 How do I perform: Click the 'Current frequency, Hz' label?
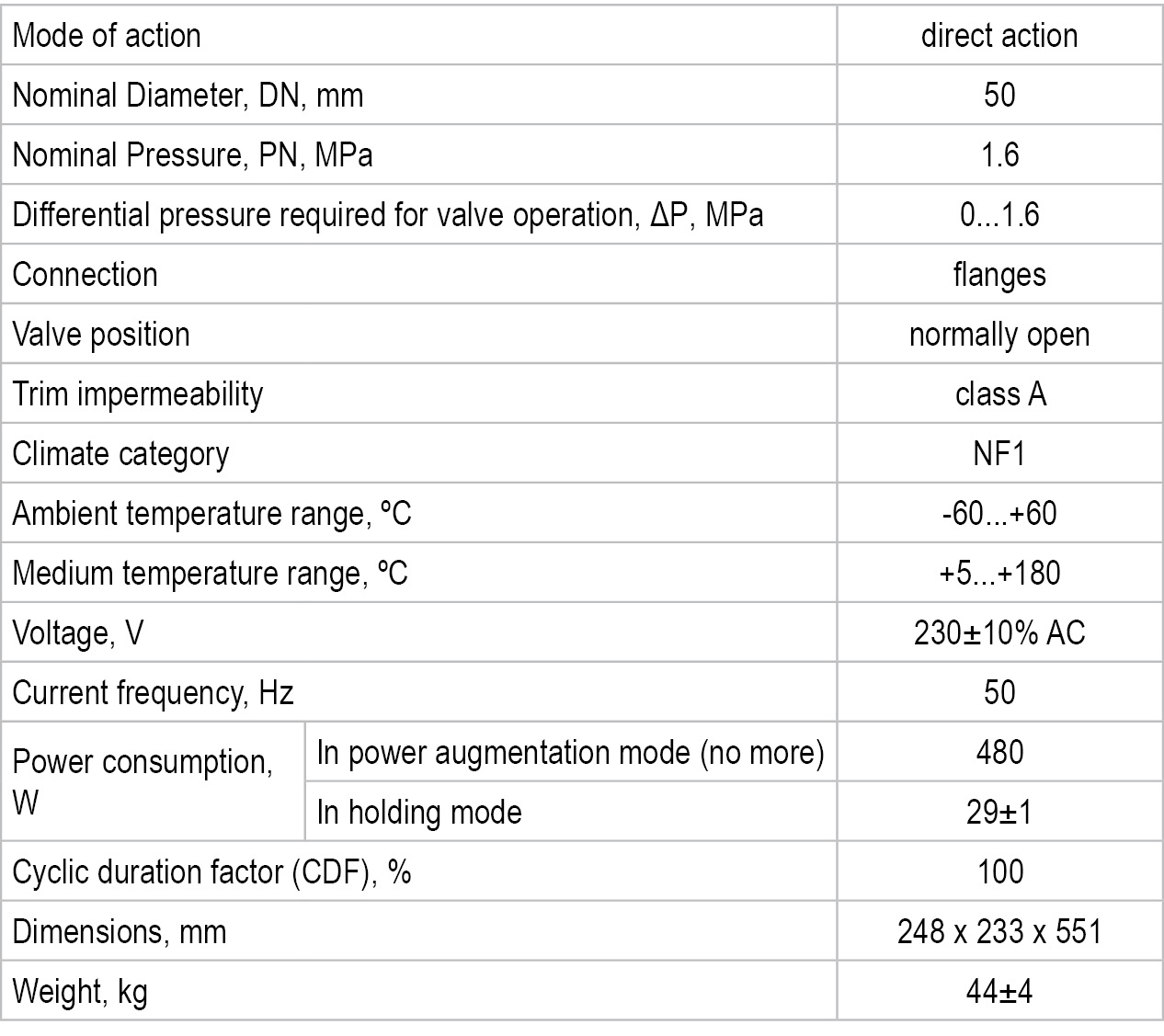pos(153,692)
